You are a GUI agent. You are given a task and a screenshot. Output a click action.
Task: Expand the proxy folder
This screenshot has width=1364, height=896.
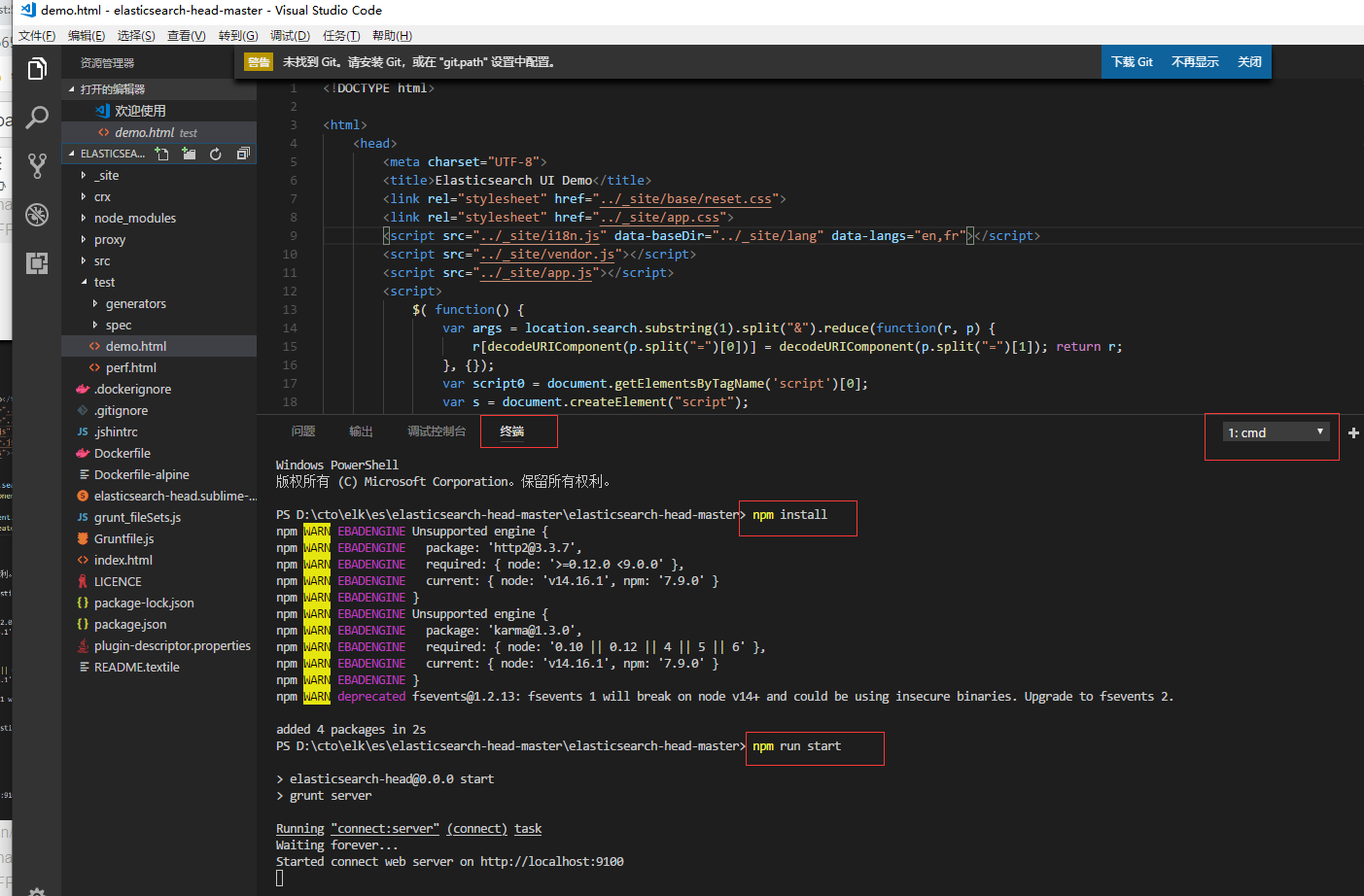click(109, 239)
